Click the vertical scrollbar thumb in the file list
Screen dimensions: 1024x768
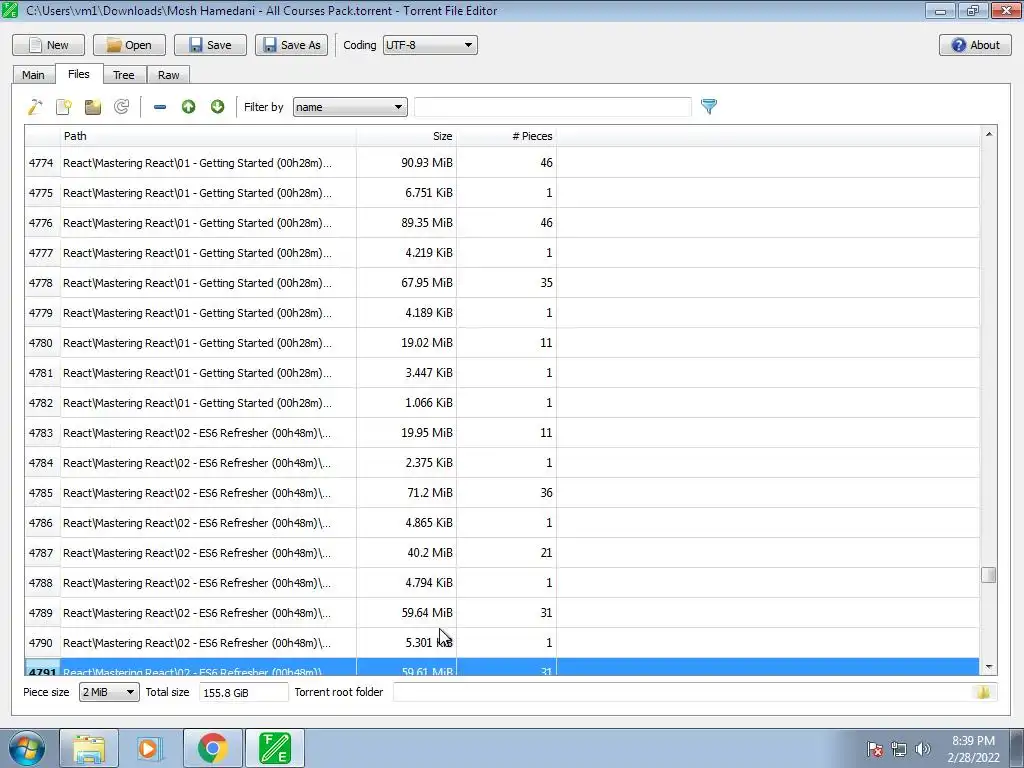[988, 575]
